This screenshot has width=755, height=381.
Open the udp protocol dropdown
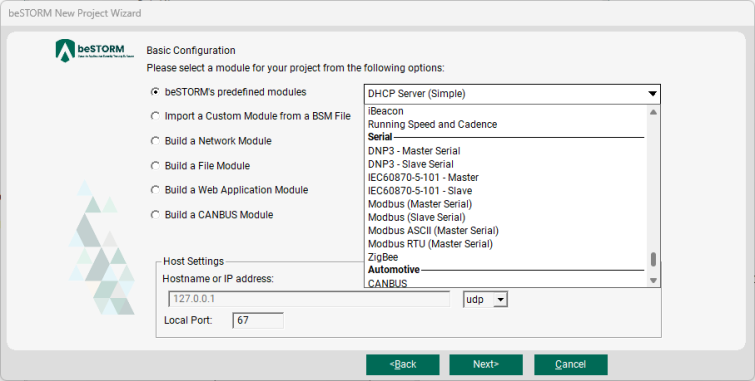[x=500, y=300]
